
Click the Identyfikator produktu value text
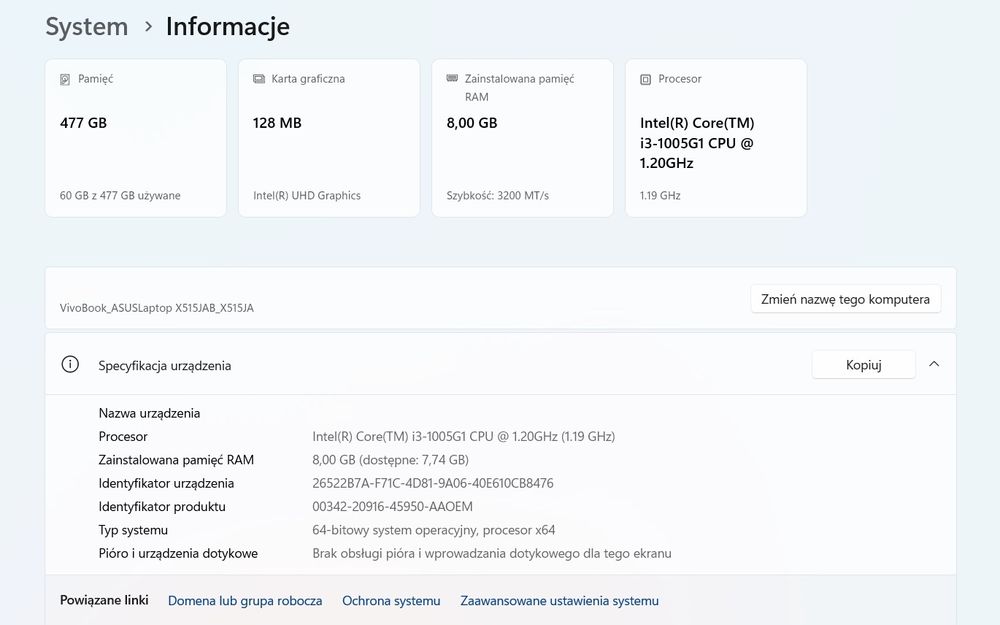tap(392, 507)
